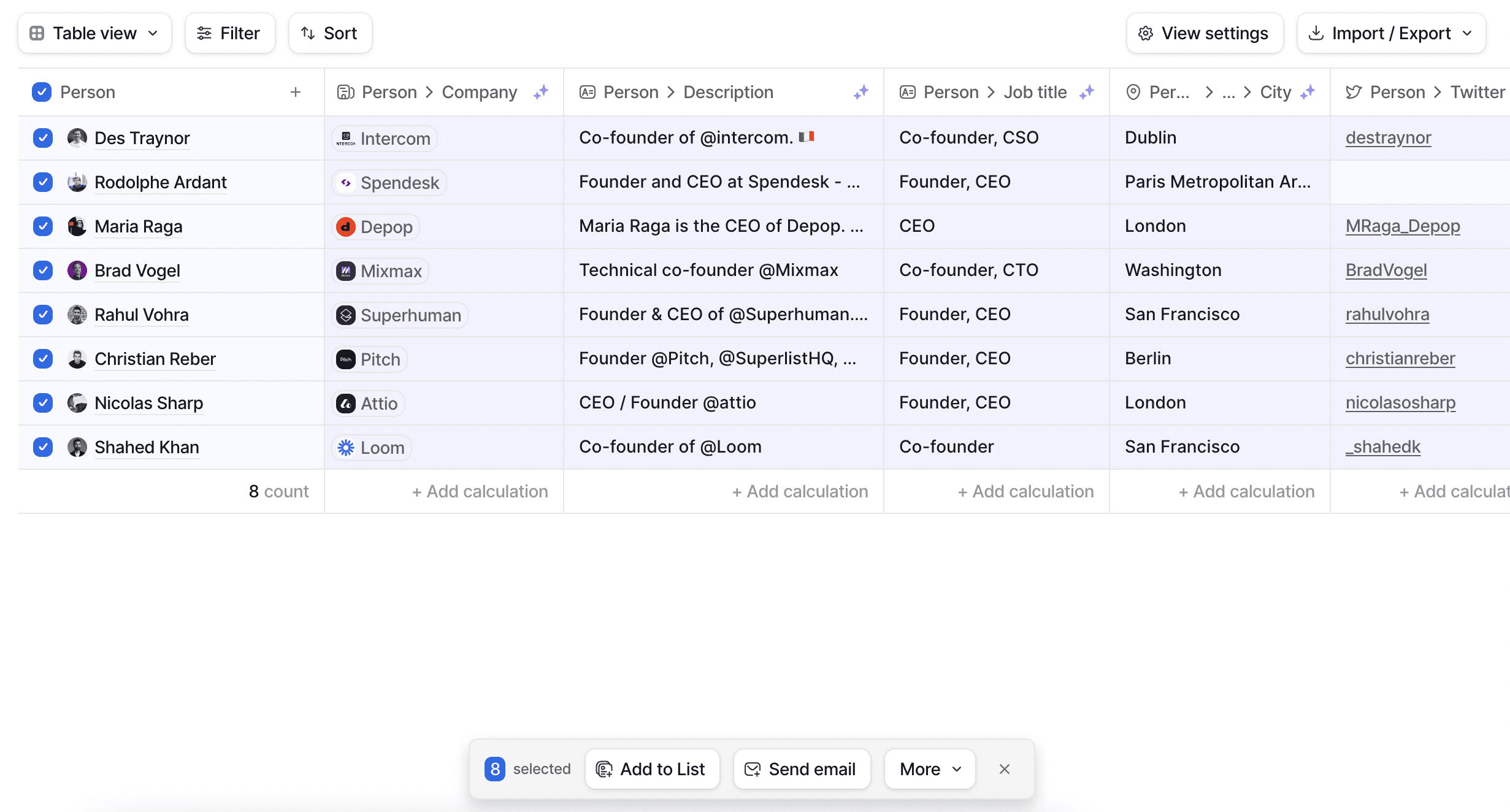This screenshot has width=1510, height=812.
Task: Open the MRaga_Depop Twitter link
Action: (1403, 226)
